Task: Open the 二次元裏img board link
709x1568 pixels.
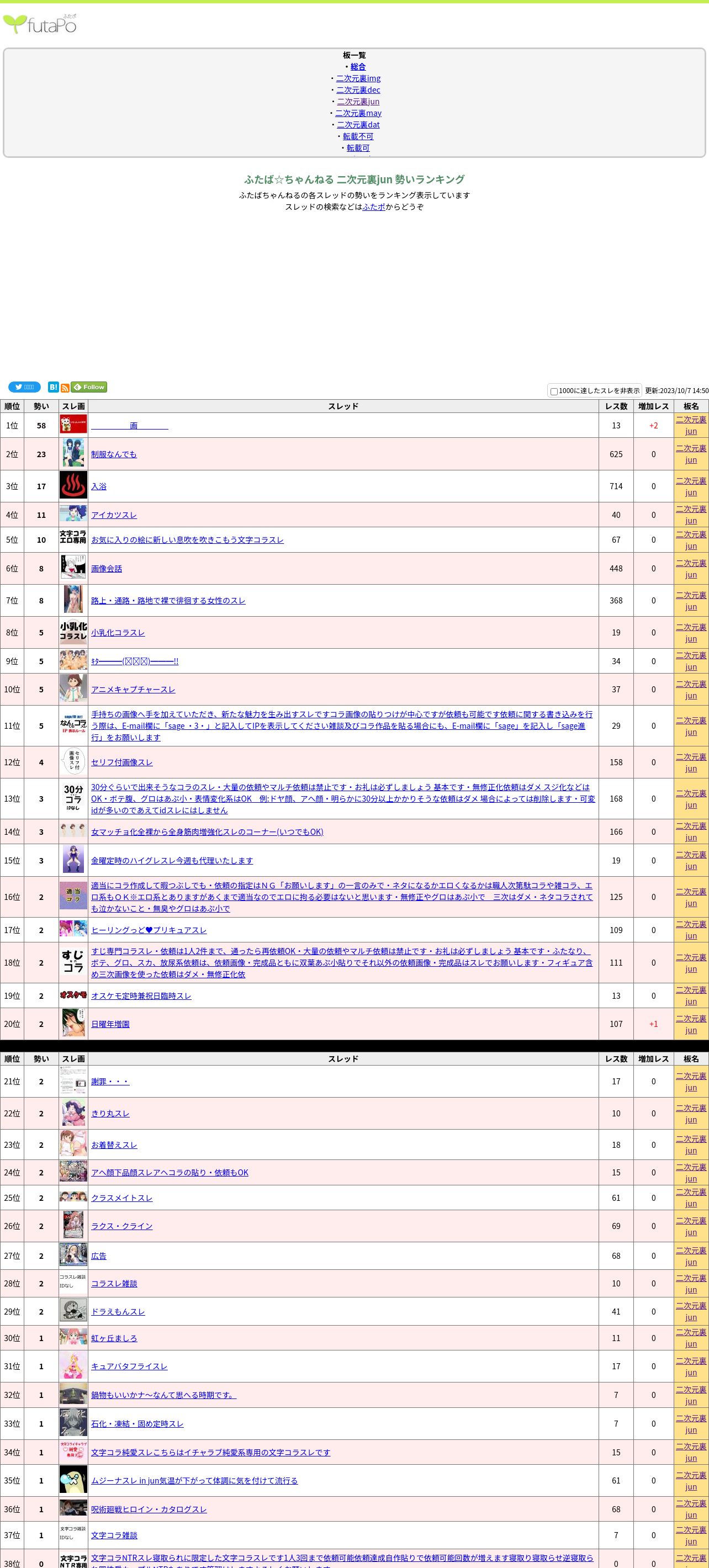Action: coord(358,78)
